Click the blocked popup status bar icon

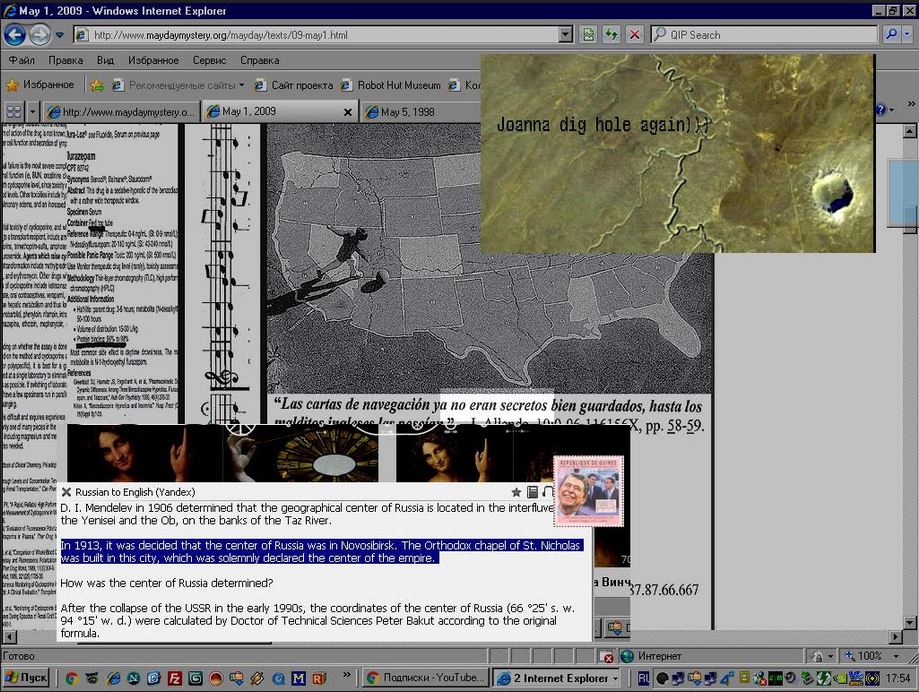coord(607,657)
